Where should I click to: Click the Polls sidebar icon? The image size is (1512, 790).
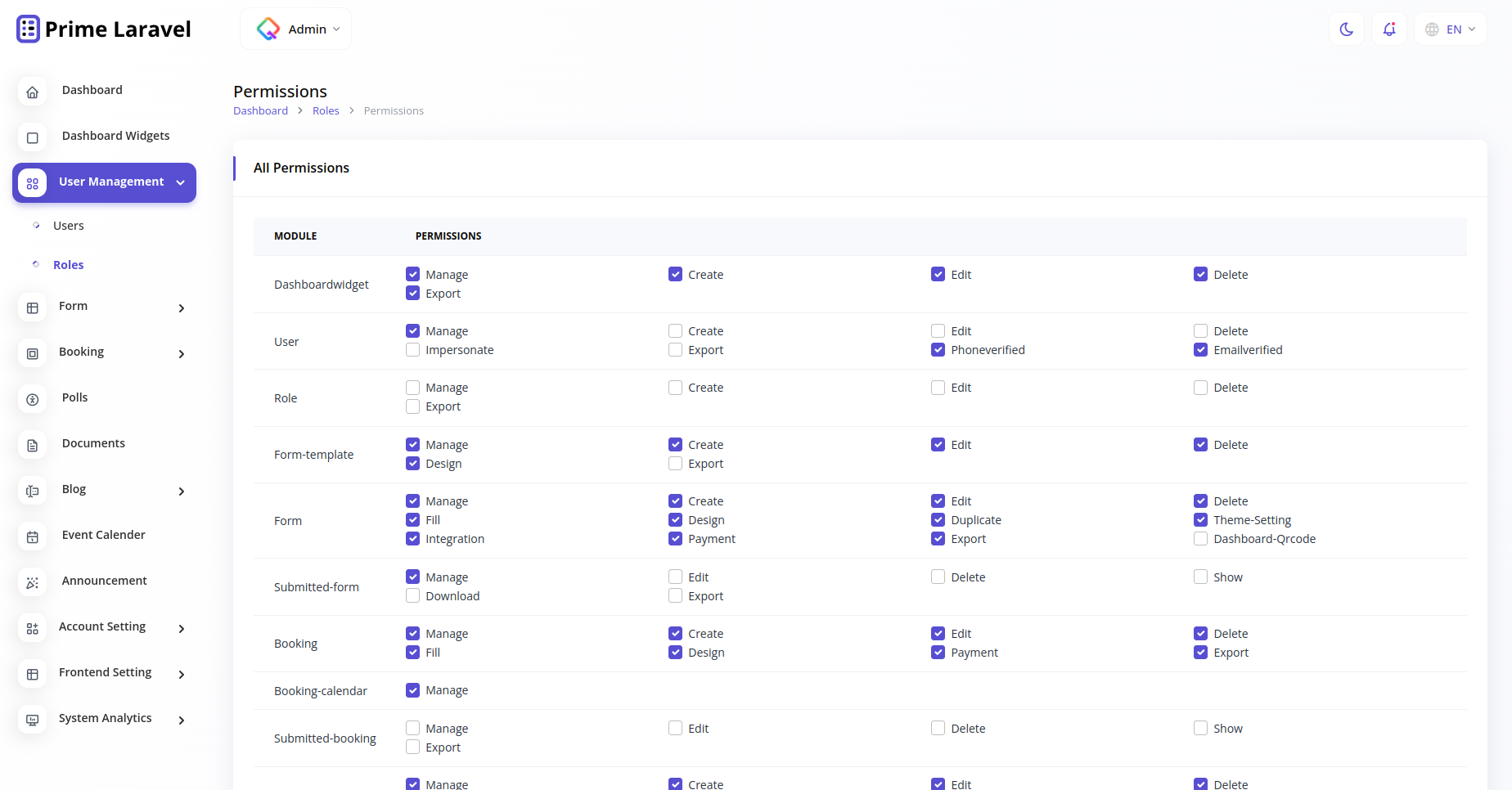32,400
